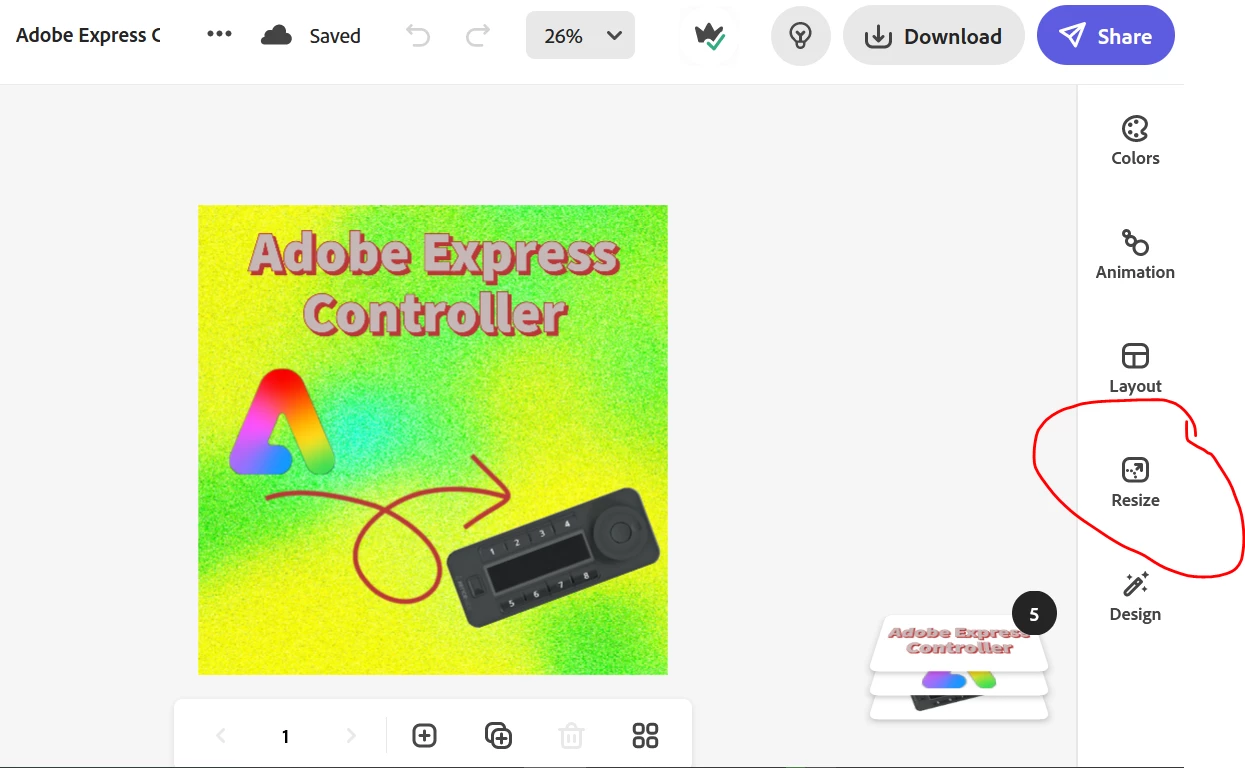This screenshot has width=1245, height=768.
Task: Open the lightbulb tips button
Action: 800,36
